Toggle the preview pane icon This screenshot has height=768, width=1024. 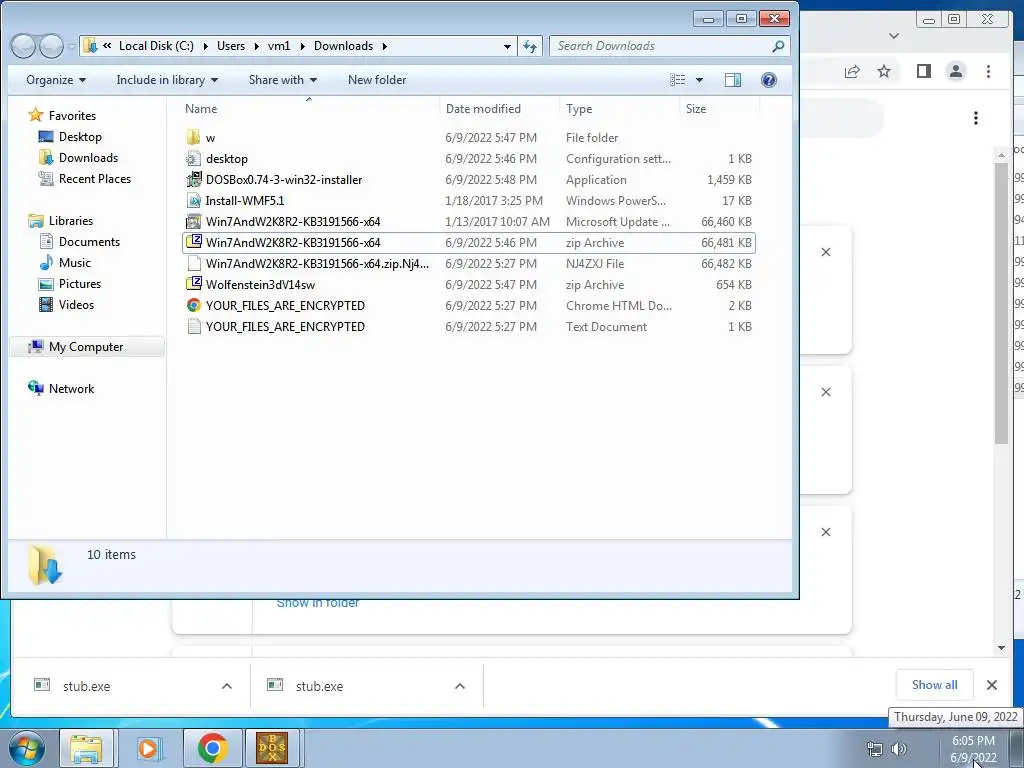(x=733, y=80)
